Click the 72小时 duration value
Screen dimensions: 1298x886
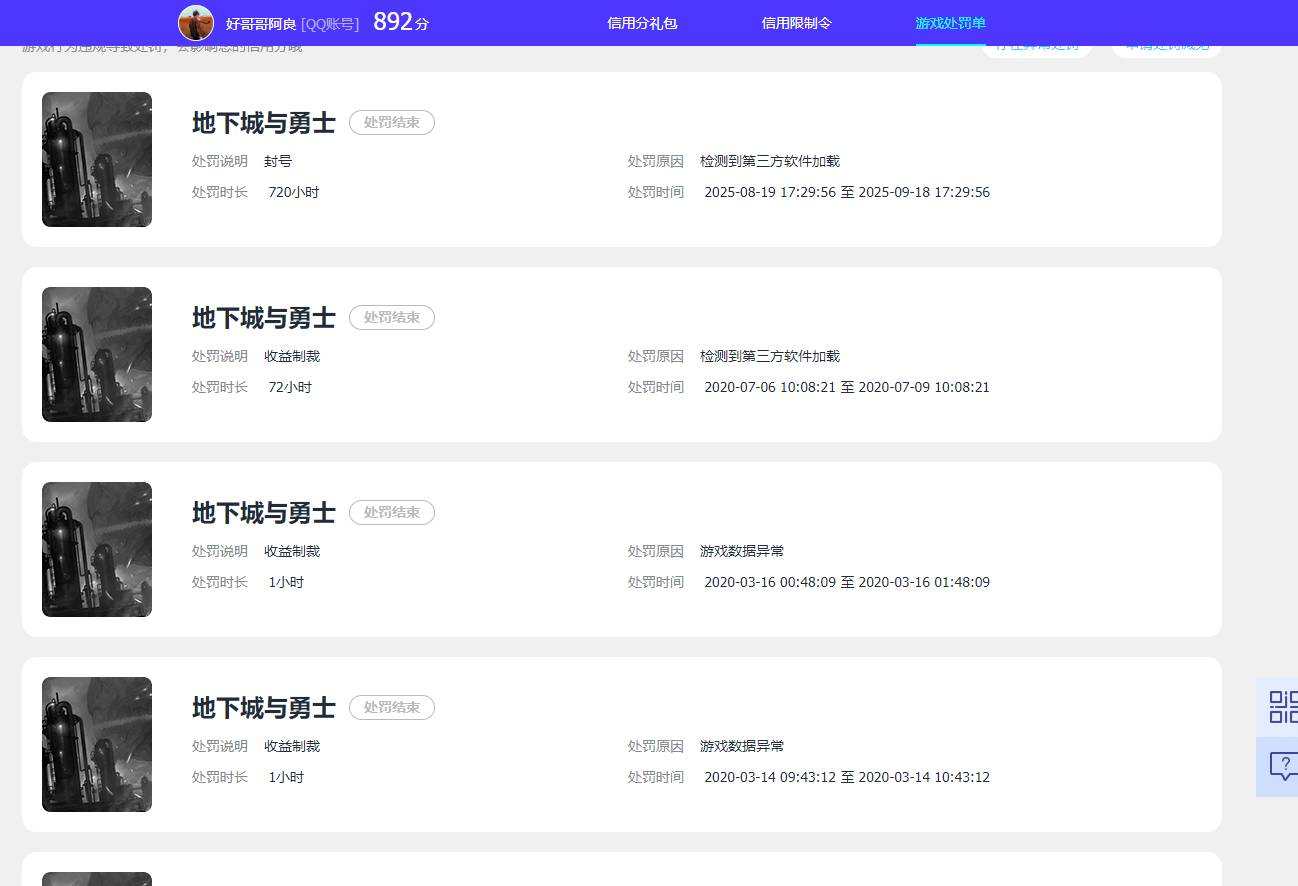pos(290,387)
